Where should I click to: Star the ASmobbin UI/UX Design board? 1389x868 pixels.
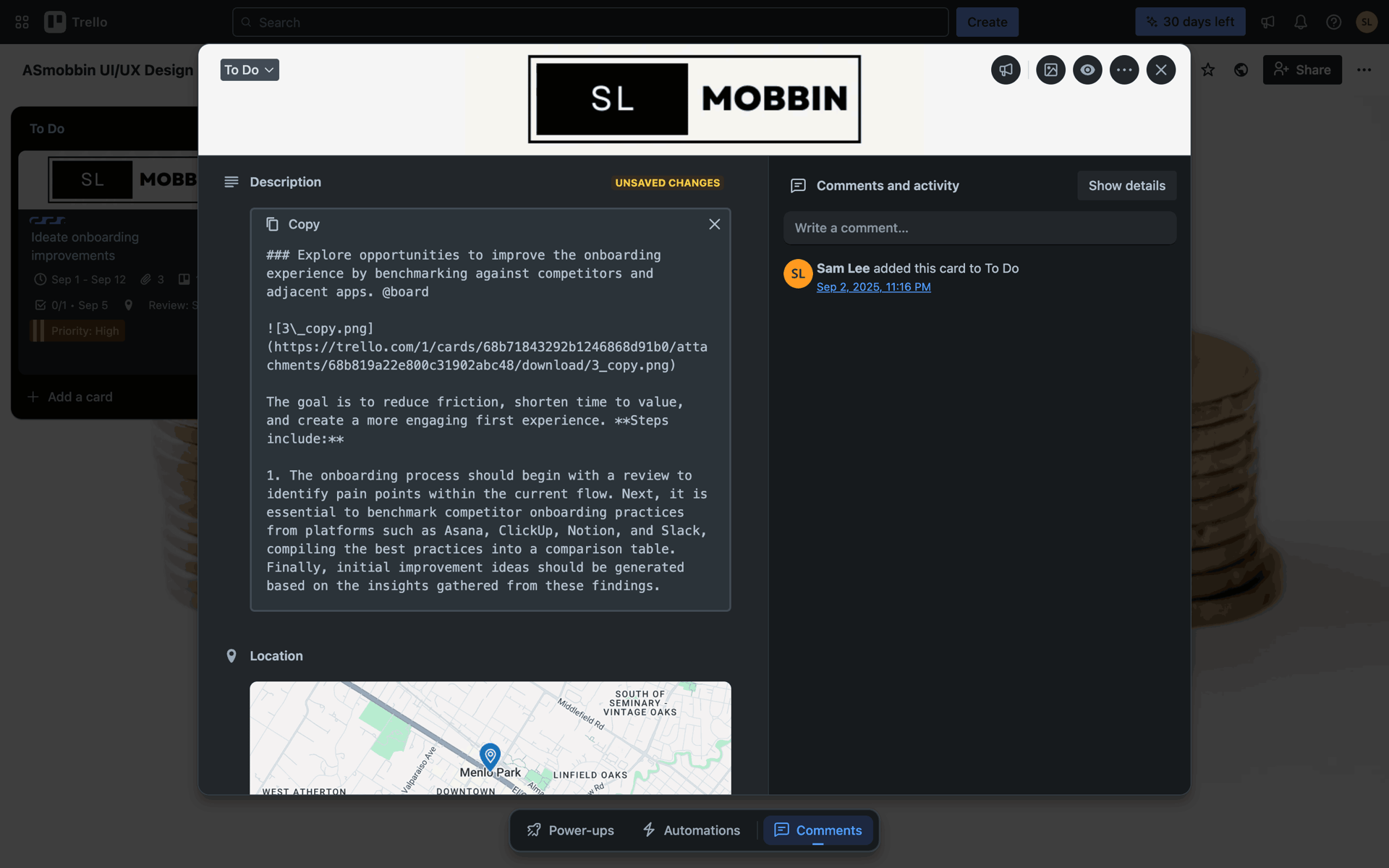1208,70
